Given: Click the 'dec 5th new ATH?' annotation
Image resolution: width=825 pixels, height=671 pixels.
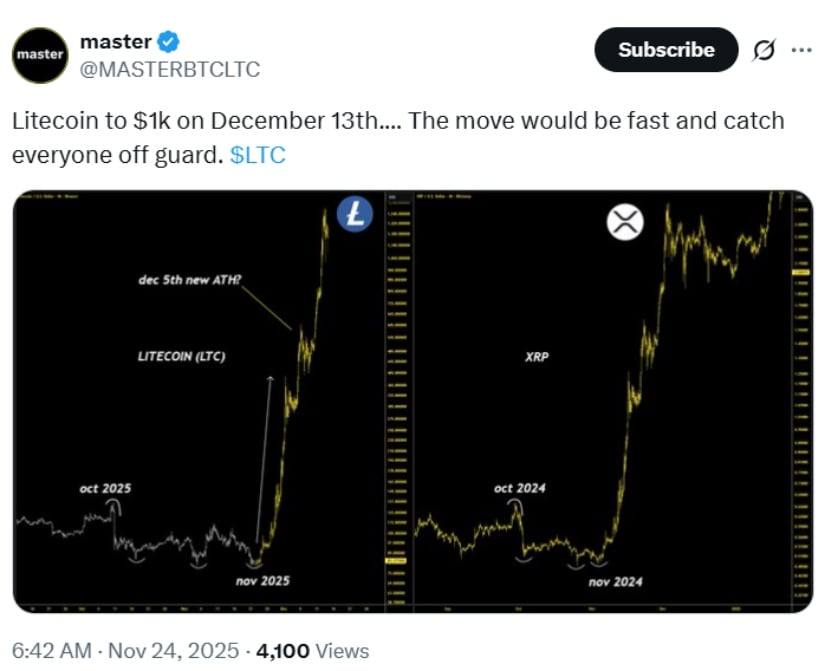Looking at the screenshot, I should point(189,281).
